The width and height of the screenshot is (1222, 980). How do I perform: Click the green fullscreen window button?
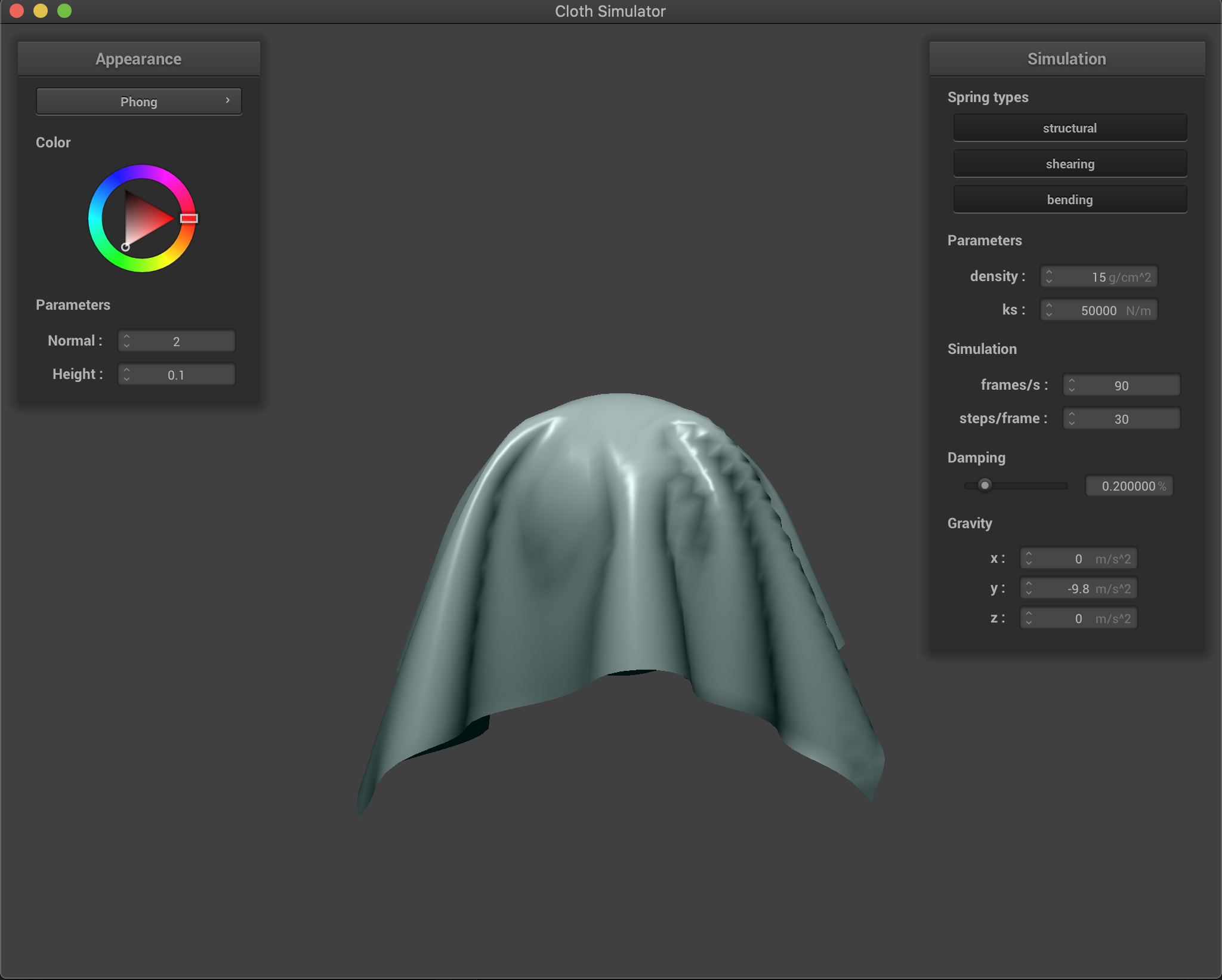(64, 11)
